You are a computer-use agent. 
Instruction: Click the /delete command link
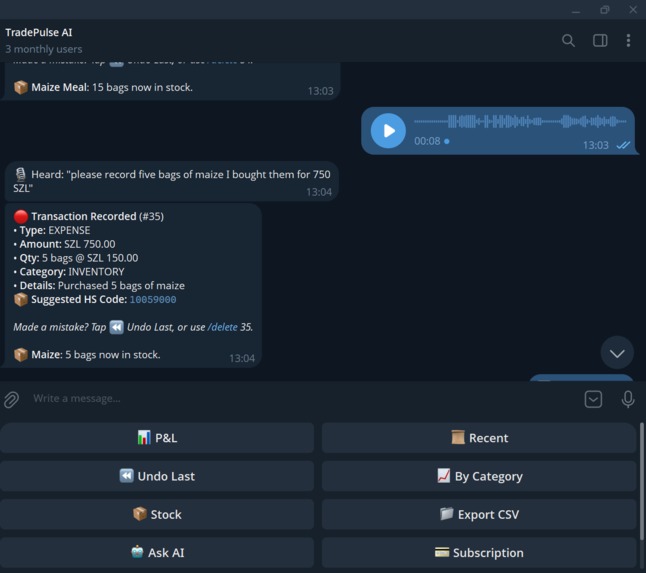click(x=222, y=327)
